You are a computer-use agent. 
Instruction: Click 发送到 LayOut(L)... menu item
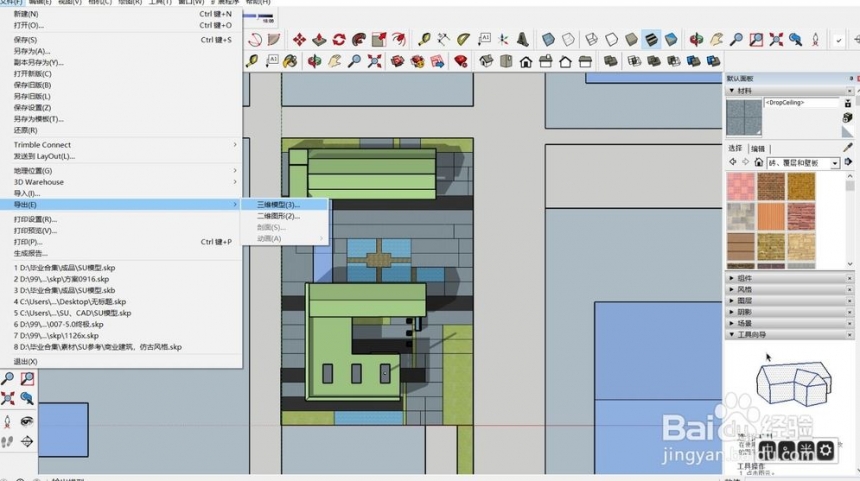click(x=122, y=156)
